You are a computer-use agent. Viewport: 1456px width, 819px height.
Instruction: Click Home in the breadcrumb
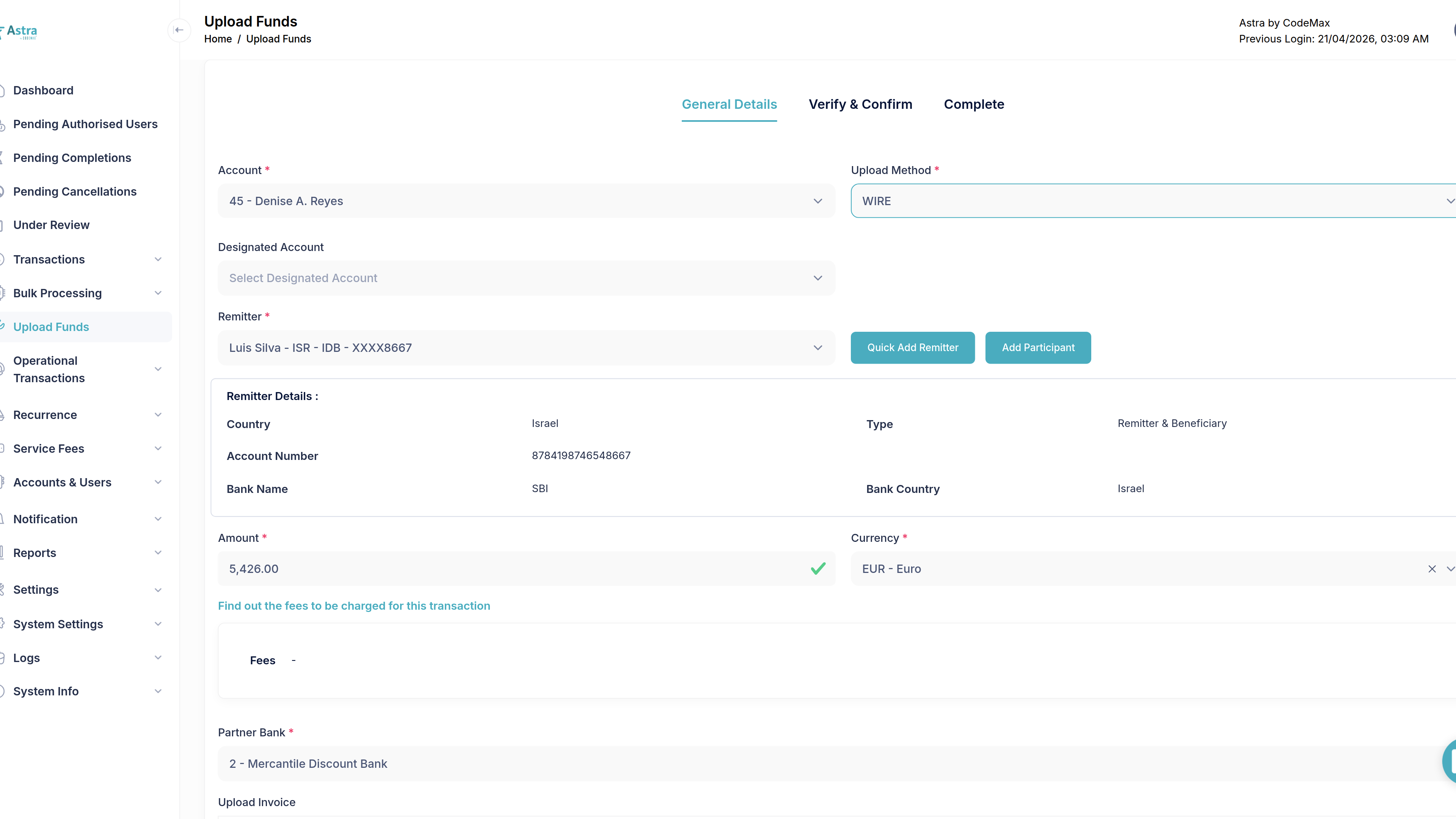[218, 39]
